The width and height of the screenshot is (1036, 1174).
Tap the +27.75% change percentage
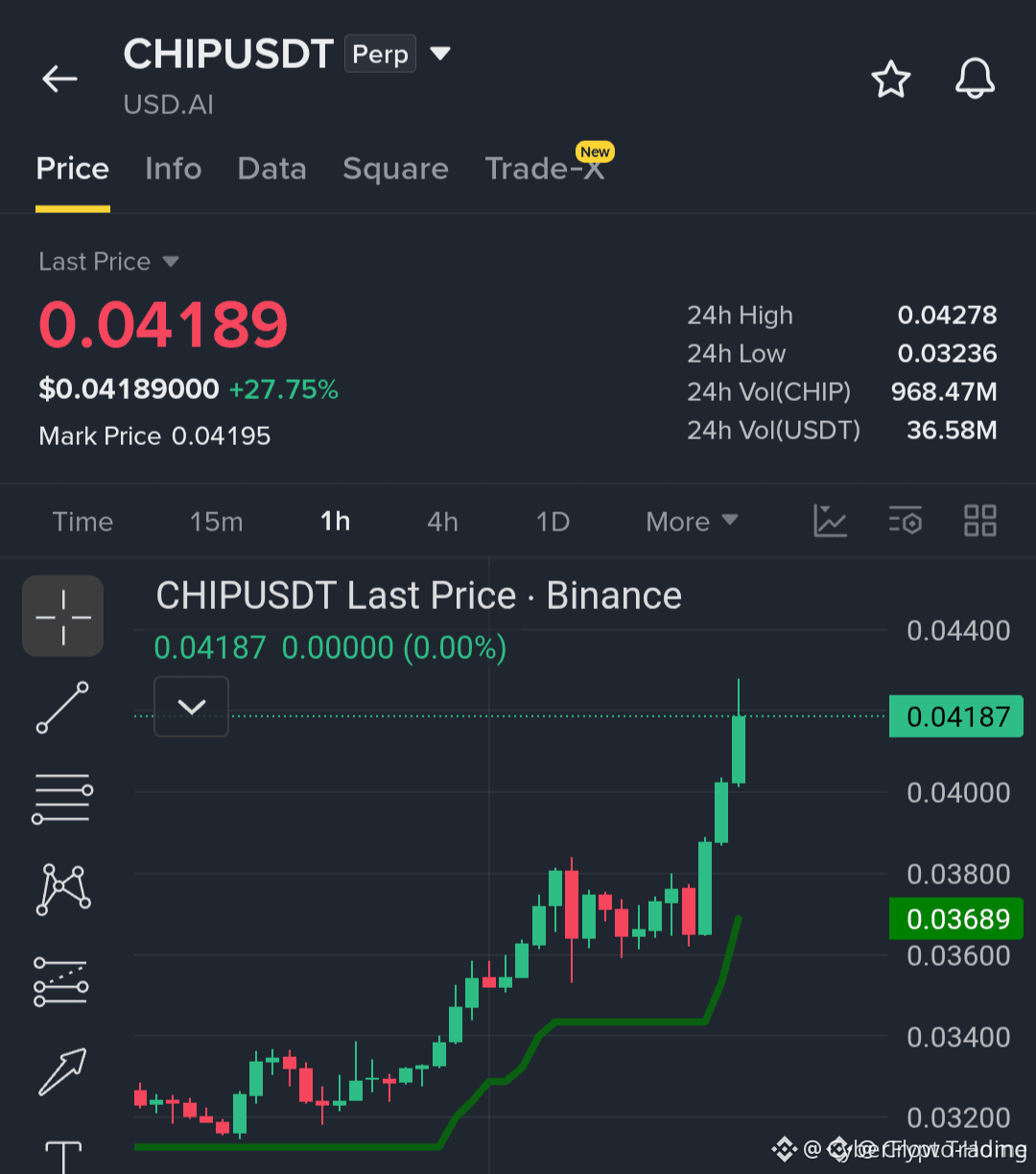(284, 389)
